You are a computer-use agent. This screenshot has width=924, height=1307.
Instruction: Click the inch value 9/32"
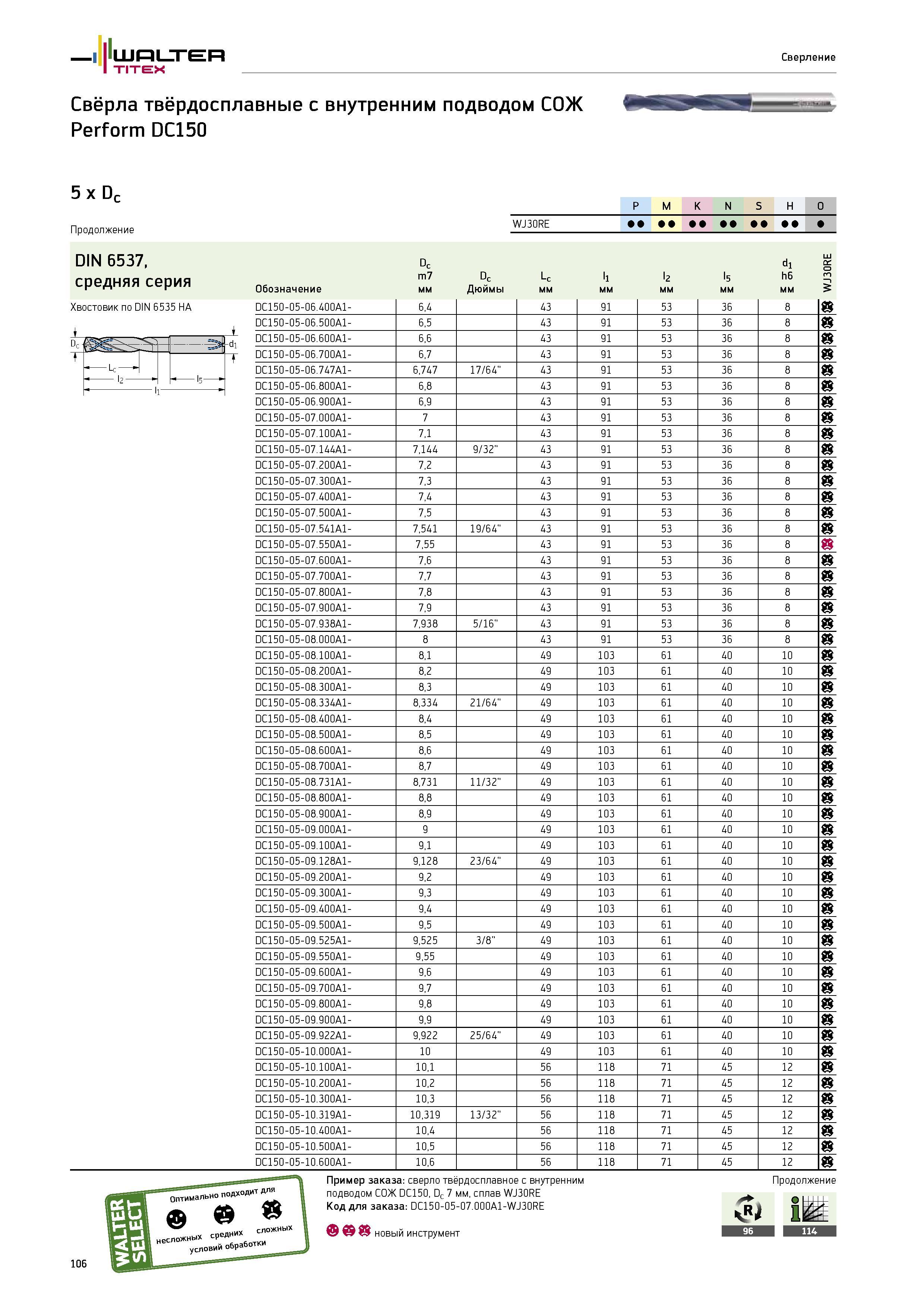pyautogui.click(x=485, y=449)
